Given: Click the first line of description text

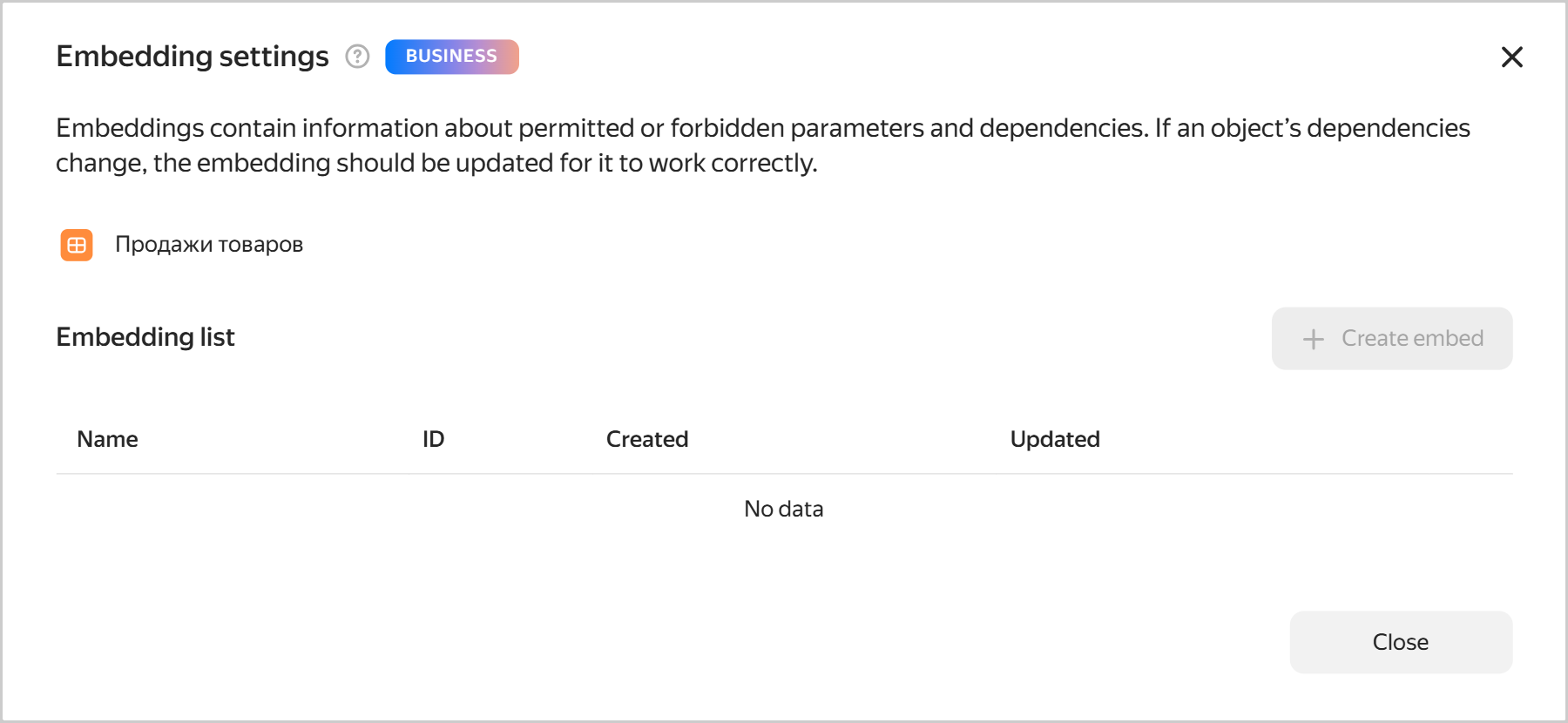Looking at the screenshot, I should tap(762, 128).
